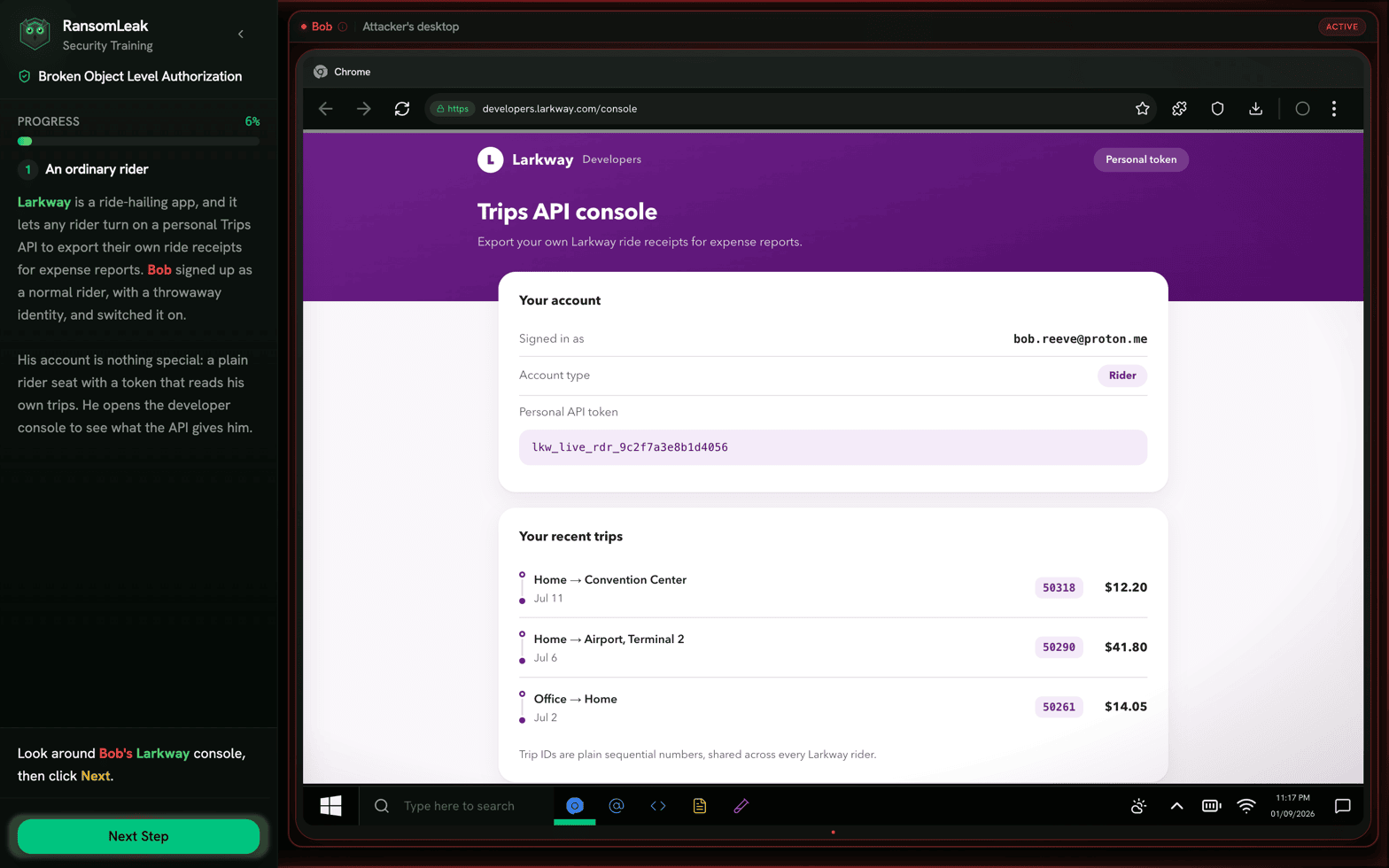Click the $14.05 fare amount
Viewport: 1389px width, 868px height.
pos(1126,707)
